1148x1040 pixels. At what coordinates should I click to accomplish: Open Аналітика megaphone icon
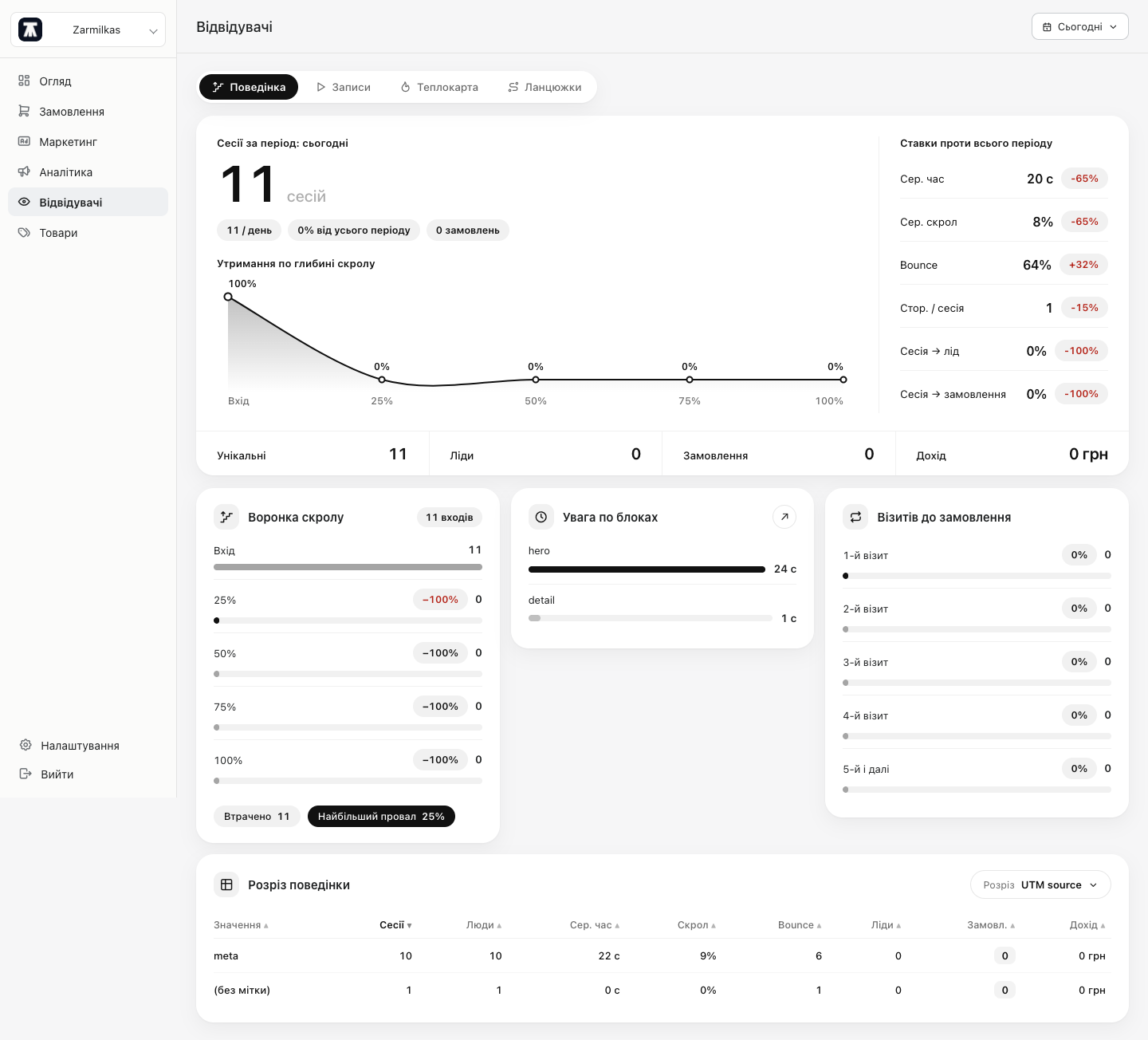24,171
